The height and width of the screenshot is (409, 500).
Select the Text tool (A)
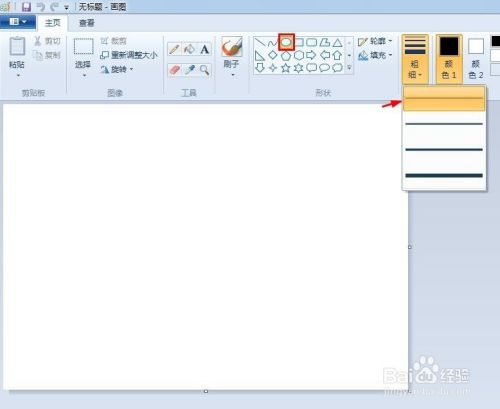click(204, 49)
